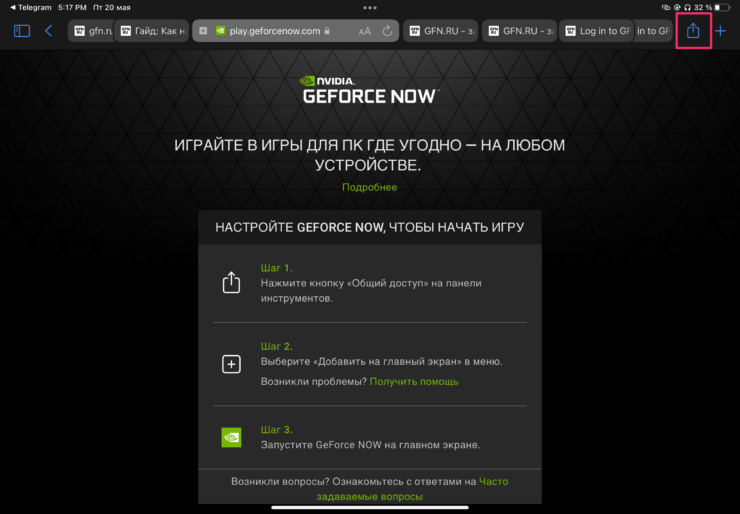Tap the NVIDIA favicon in the address bar
Screen dimensions: 740x514
coord(220,31)
